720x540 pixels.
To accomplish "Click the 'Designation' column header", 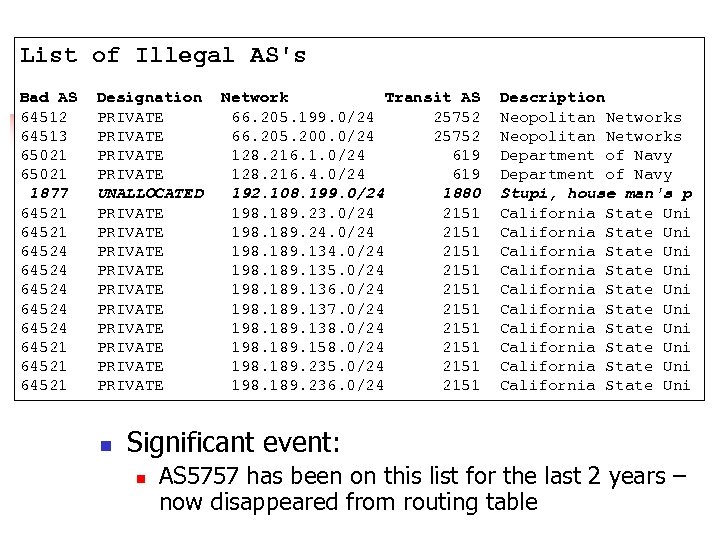I will tap(149, 97).
